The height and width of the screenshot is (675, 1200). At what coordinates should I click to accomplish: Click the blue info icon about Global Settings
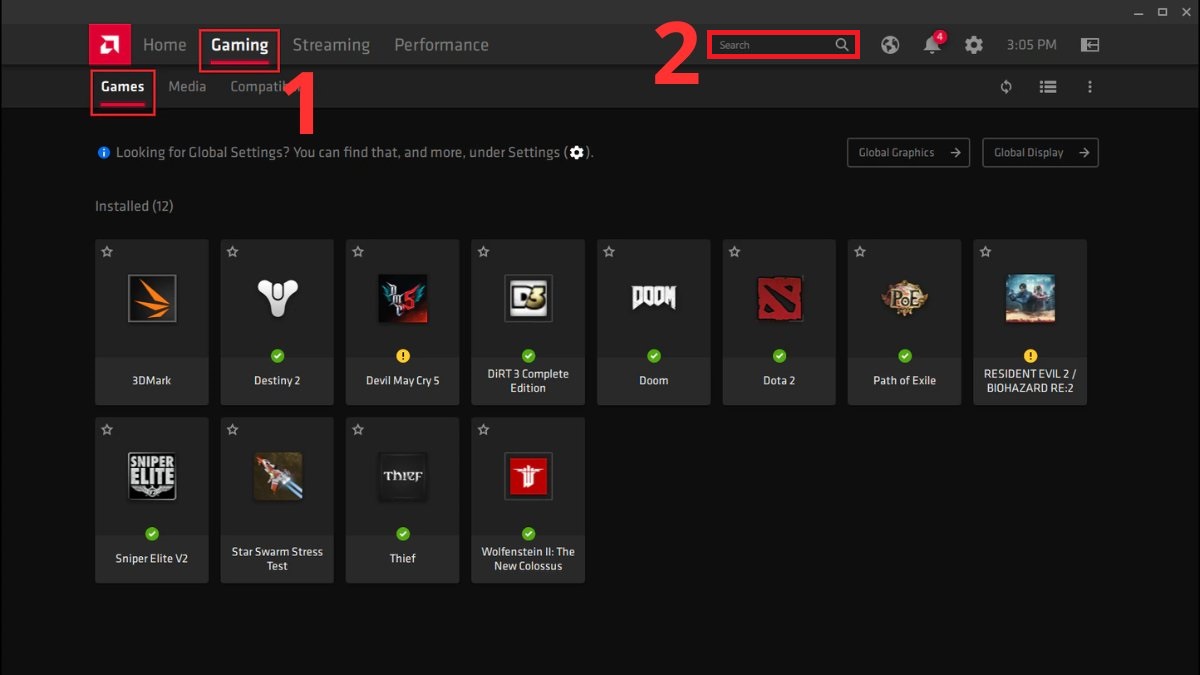coord(103,152)
